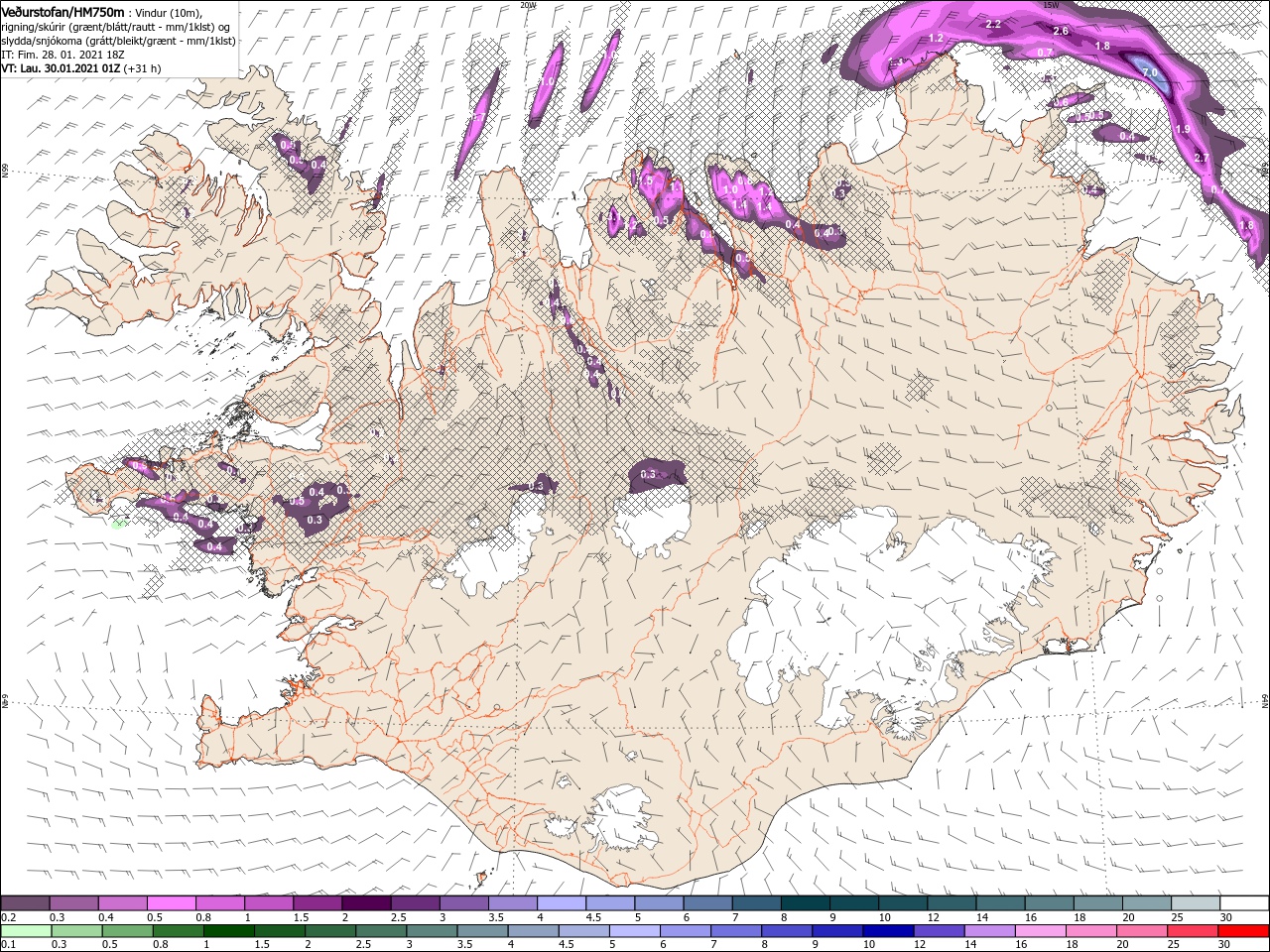Click the 2.6 precipitation value on the map
1270x952 pixels.
(1061, 31)
